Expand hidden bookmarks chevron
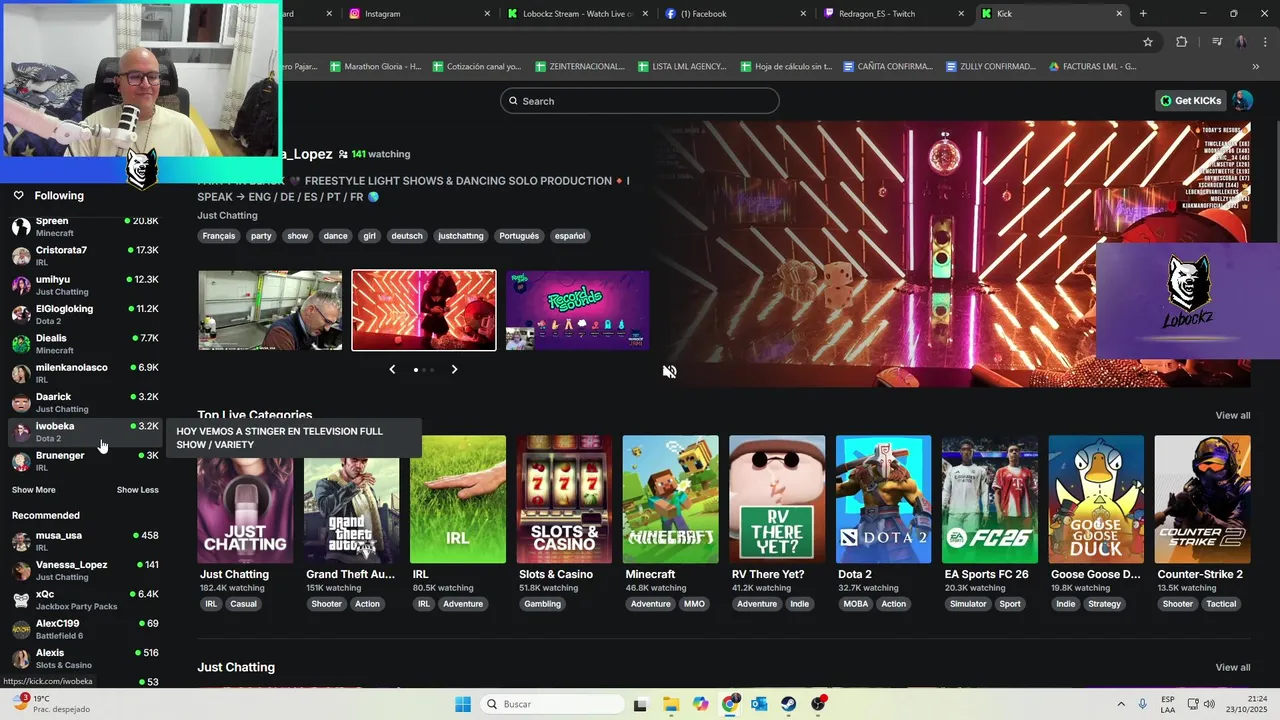Screen dimensions: 1280x720 pyautogui.click(x=1255, y=67)
